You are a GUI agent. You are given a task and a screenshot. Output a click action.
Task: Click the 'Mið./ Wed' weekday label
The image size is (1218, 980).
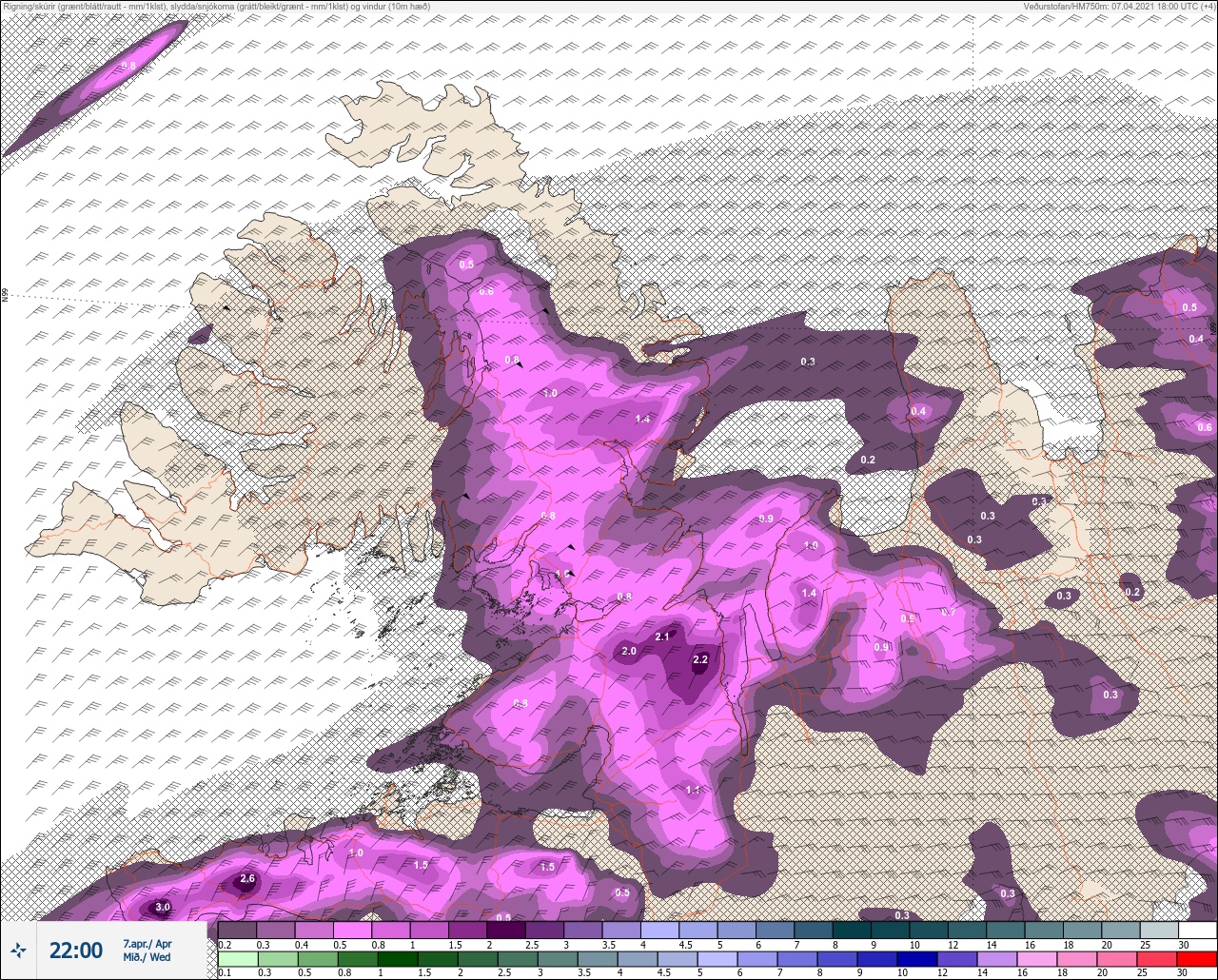click(147, 957)
